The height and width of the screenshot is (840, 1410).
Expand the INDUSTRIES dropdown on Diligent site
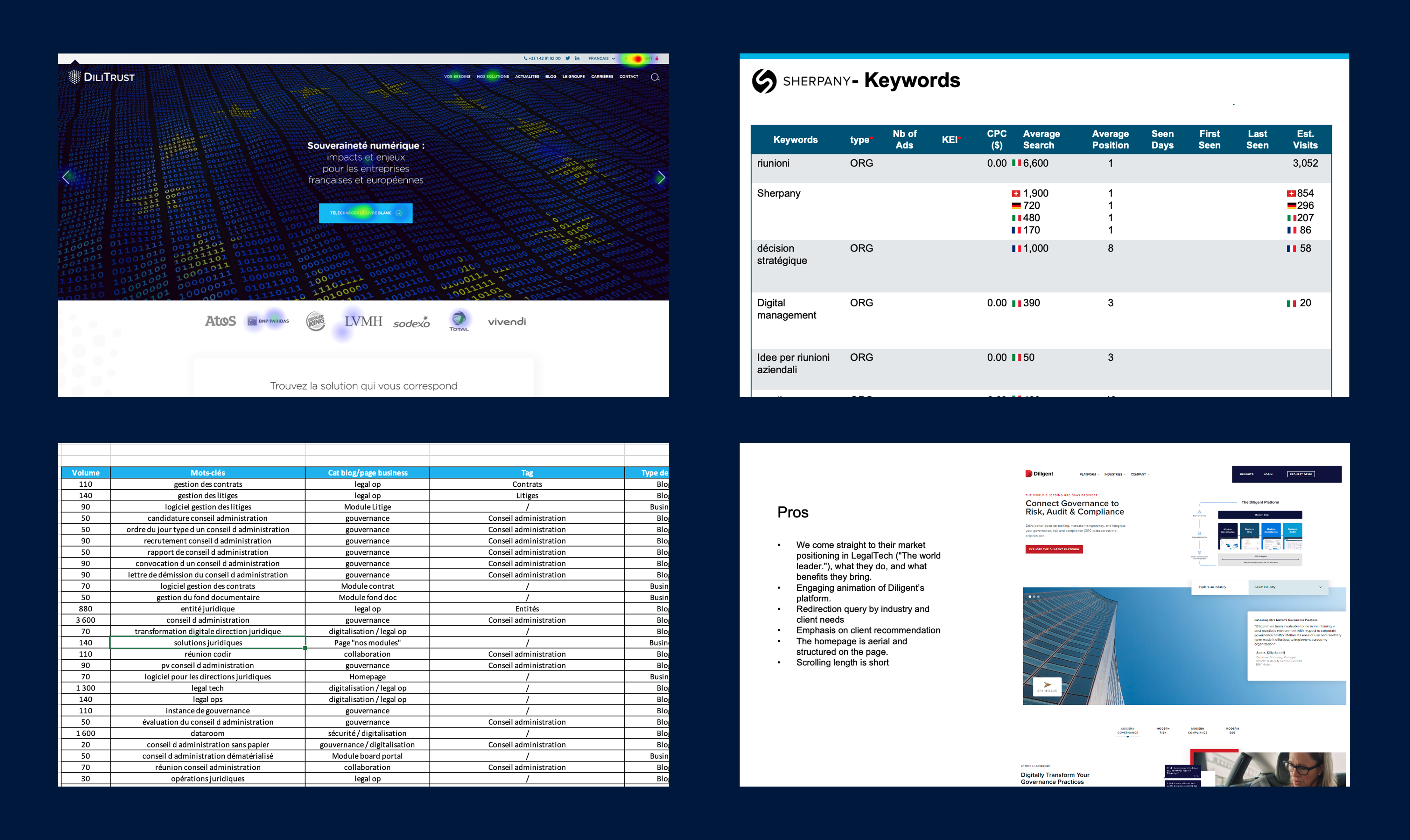click(x=1114, y=474)
